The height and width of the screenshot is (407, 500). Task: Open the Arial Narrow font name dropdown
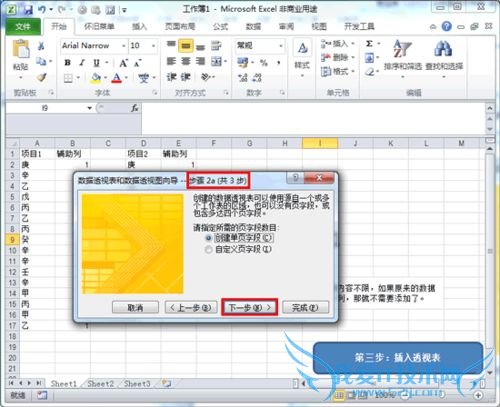click(124, 46)
